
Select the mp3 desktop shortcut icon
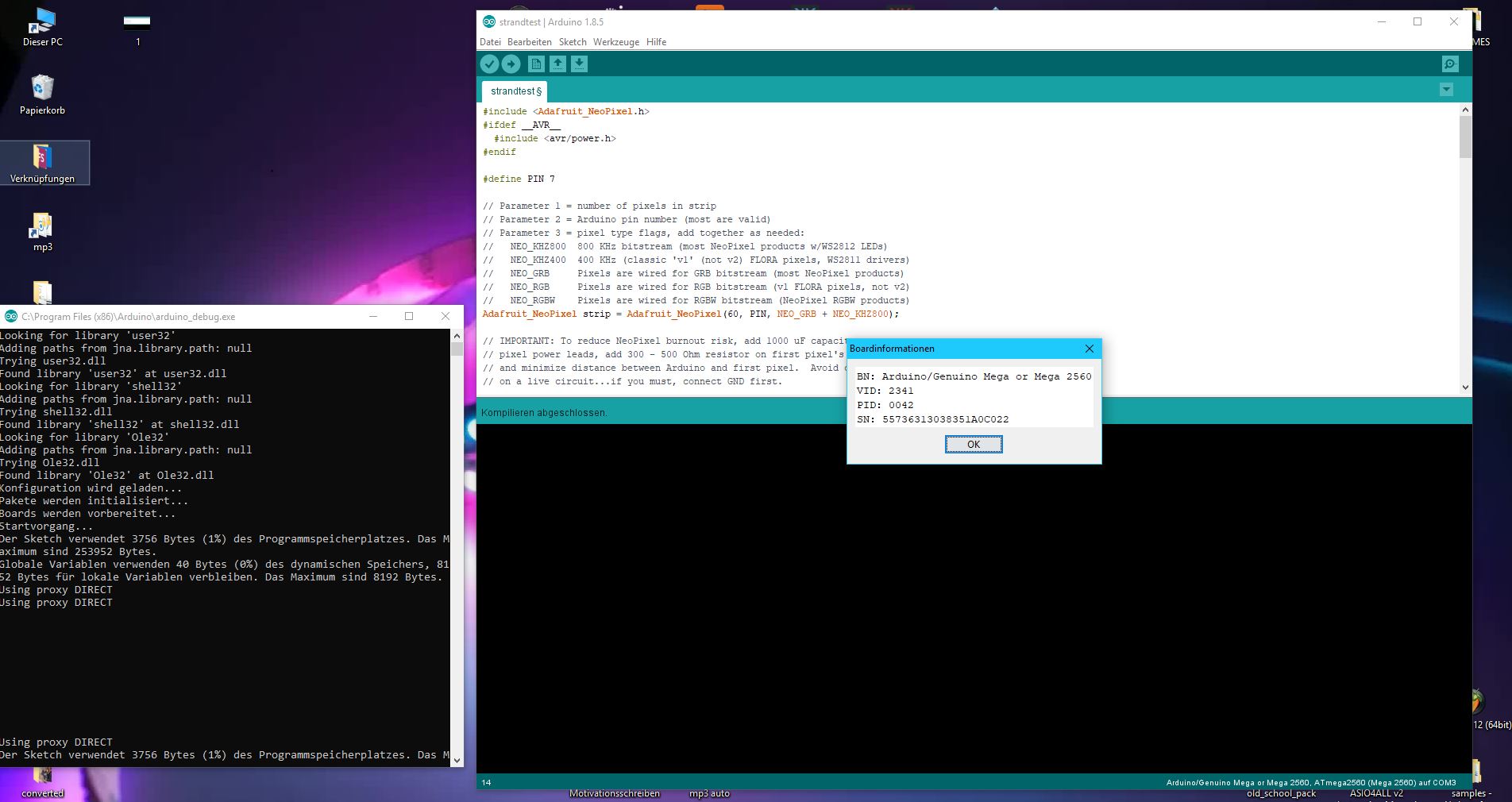point(43,232)
